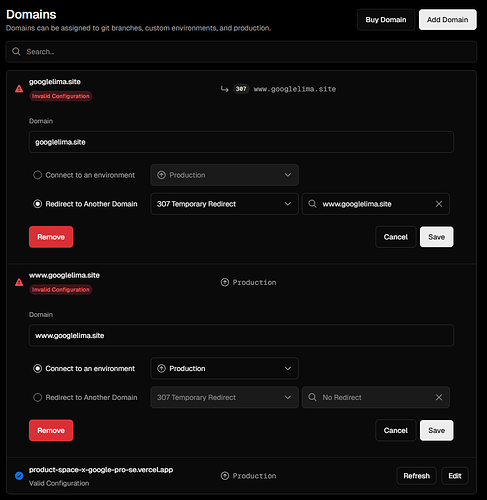Click the Buy Domain button
The height and width of the screenshot is (500, 487).
(x=386, y=20)
